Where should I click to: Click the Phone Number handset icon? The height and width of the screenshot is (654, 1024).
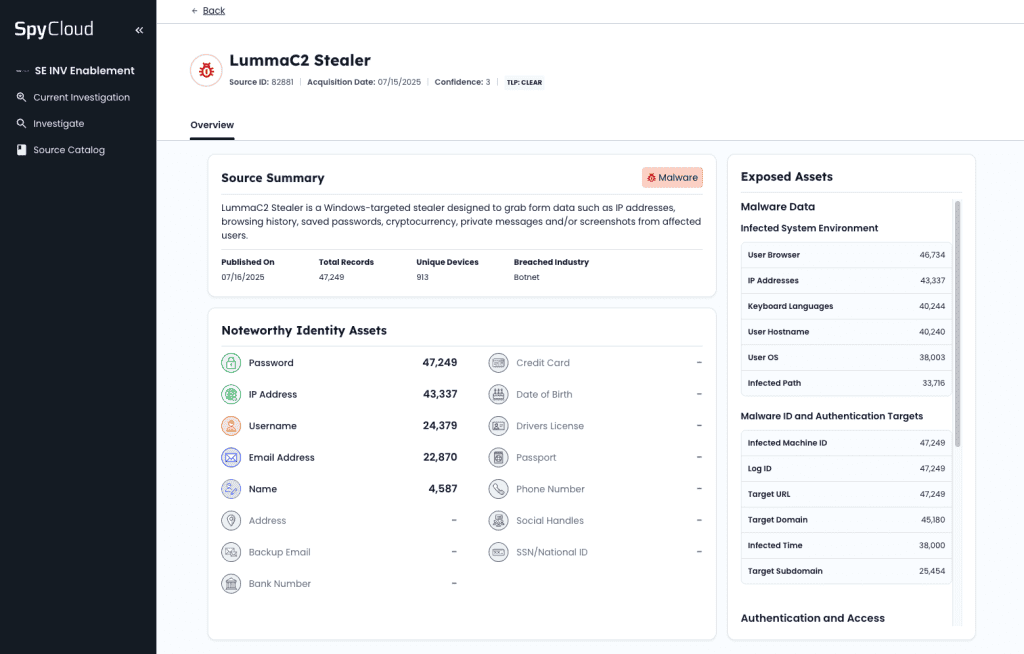(498, 489)
